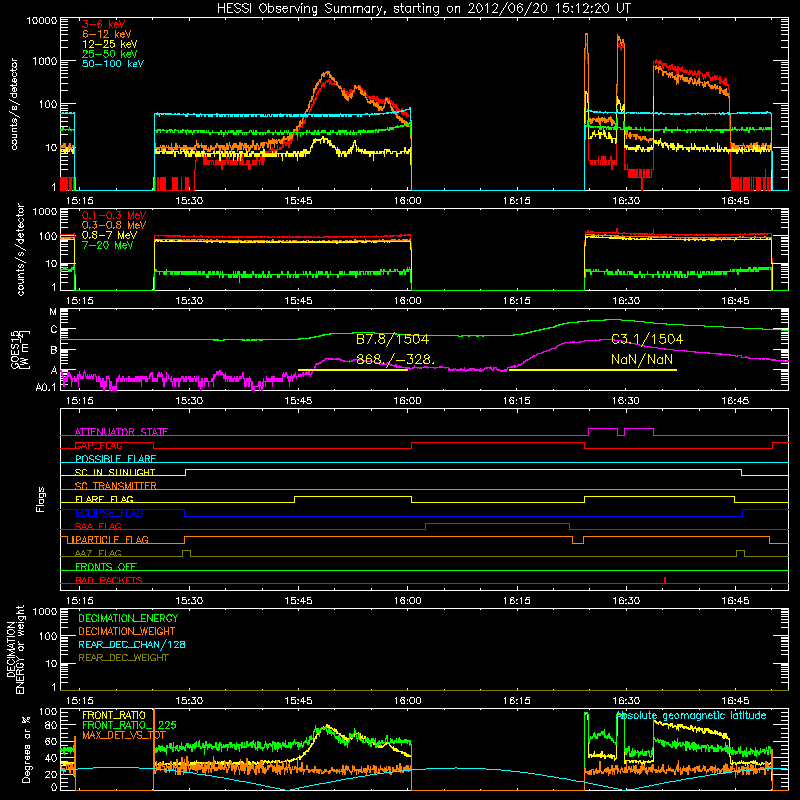Click the 15:45 tick on the top plot
Image resolution: width=800 pixels, height=800 pixels.
click(x=298, y=201)
